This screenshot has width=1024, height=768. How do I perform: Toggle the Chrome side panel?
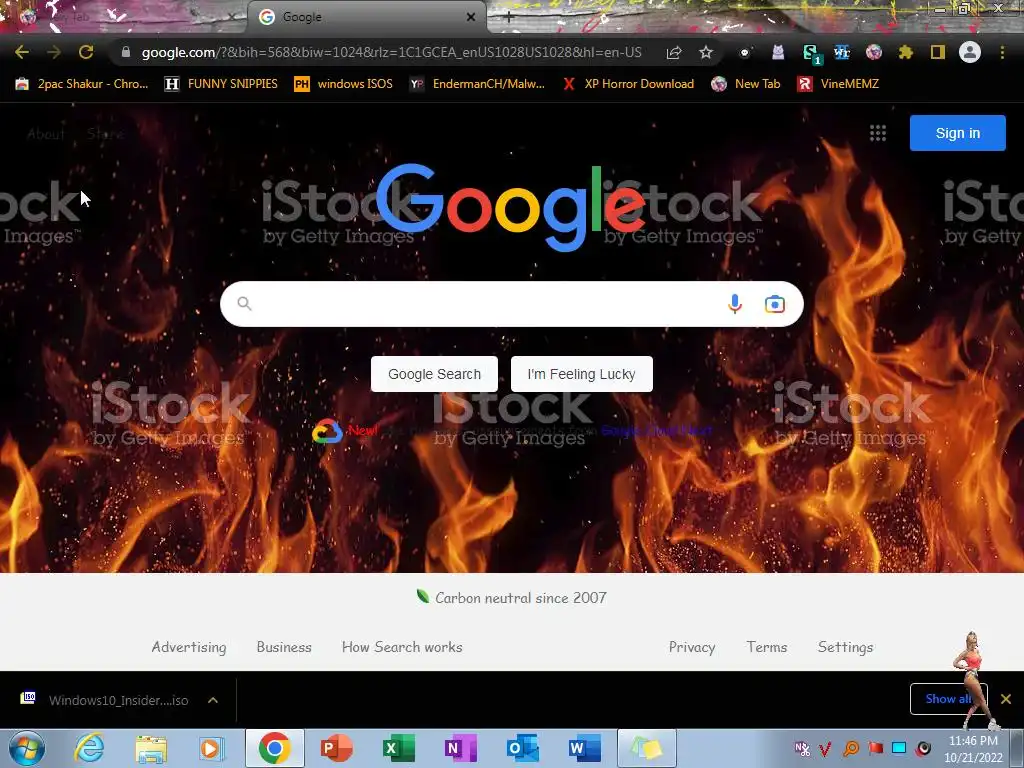938,52
